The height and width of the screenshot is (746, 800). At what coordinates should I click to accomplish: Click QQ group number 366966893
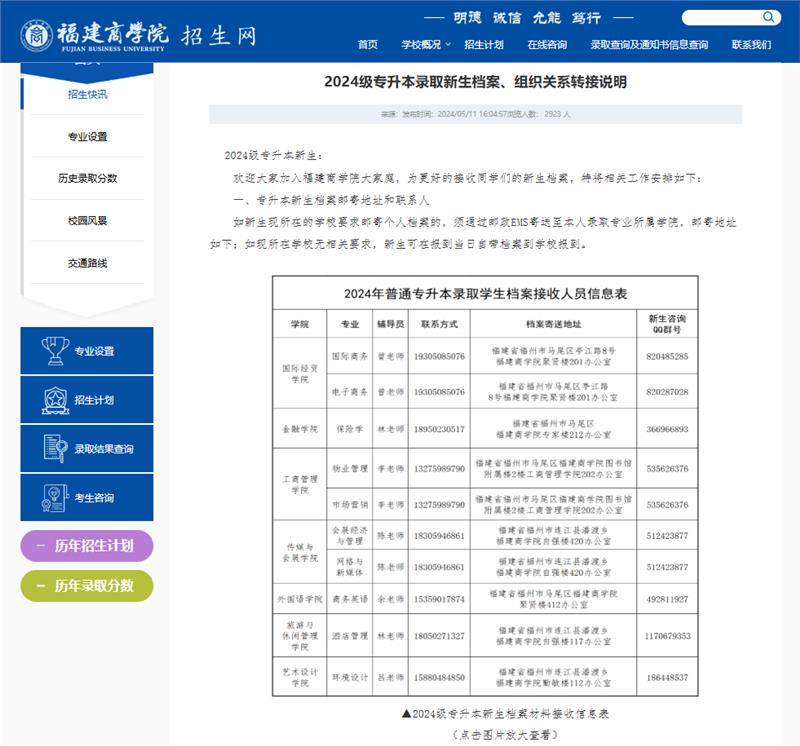coord(667,429)
